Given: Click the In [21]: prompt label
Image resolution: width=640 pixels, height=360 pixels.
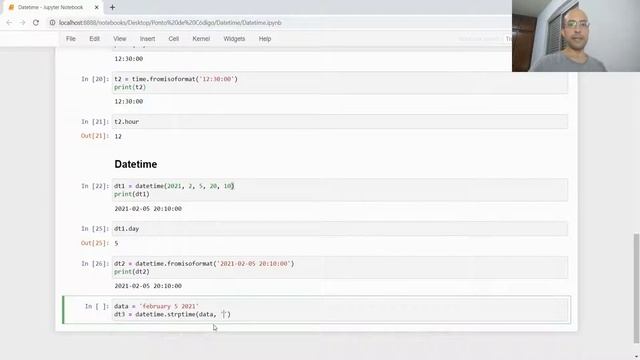Looking at the screenshot, I should pyautogui.click(x=95, y=122).
